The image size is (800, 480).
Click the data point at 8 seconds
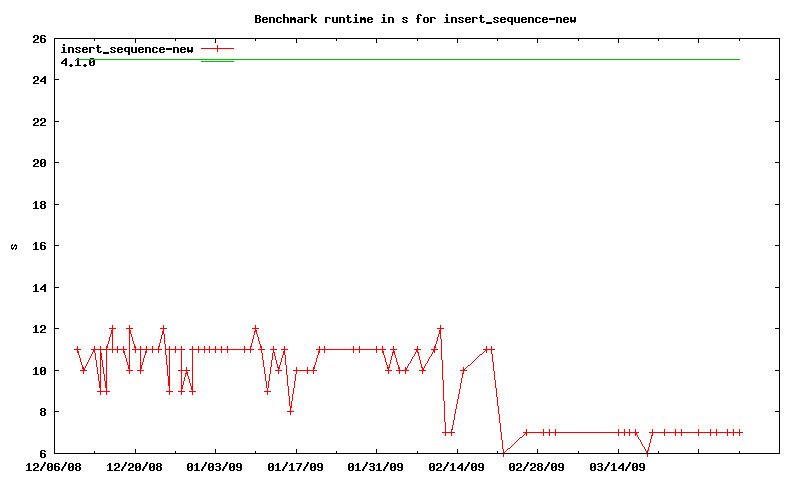click(290, 411)
